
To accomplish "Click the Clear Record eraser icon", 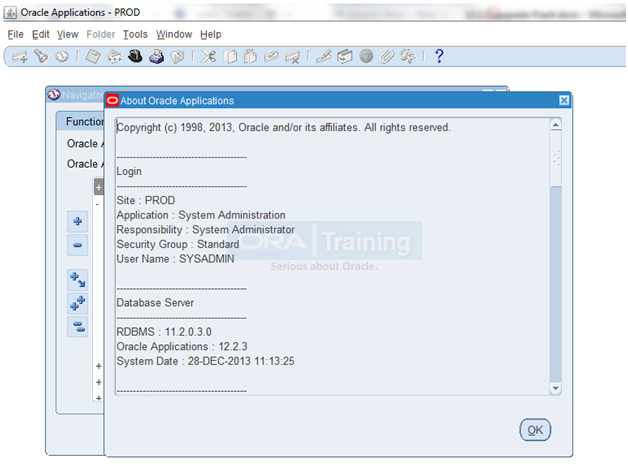I will pyautogui.click(x=271, y=56).
